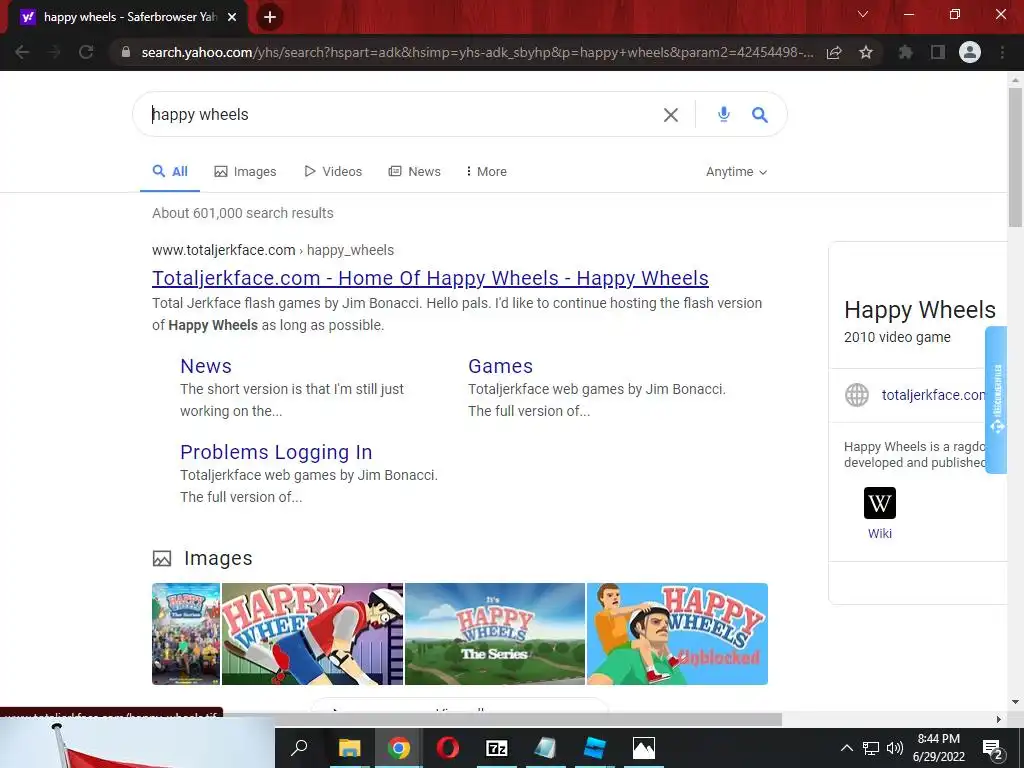Open the News sublink
Screen dimensions: 1024x768
206,366
